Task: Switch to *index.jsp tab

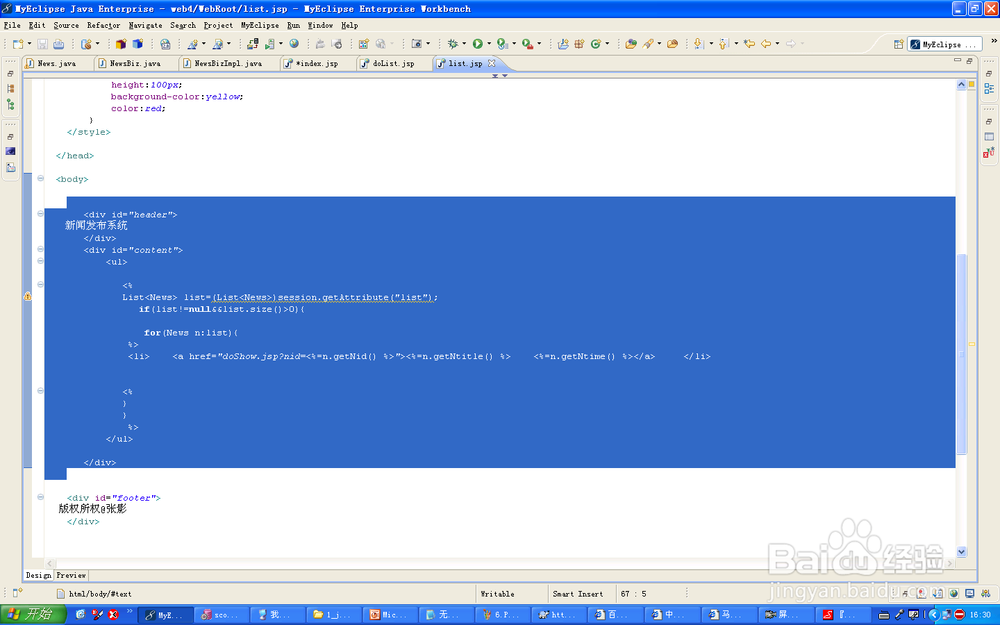Action: (x=316, y=63)
